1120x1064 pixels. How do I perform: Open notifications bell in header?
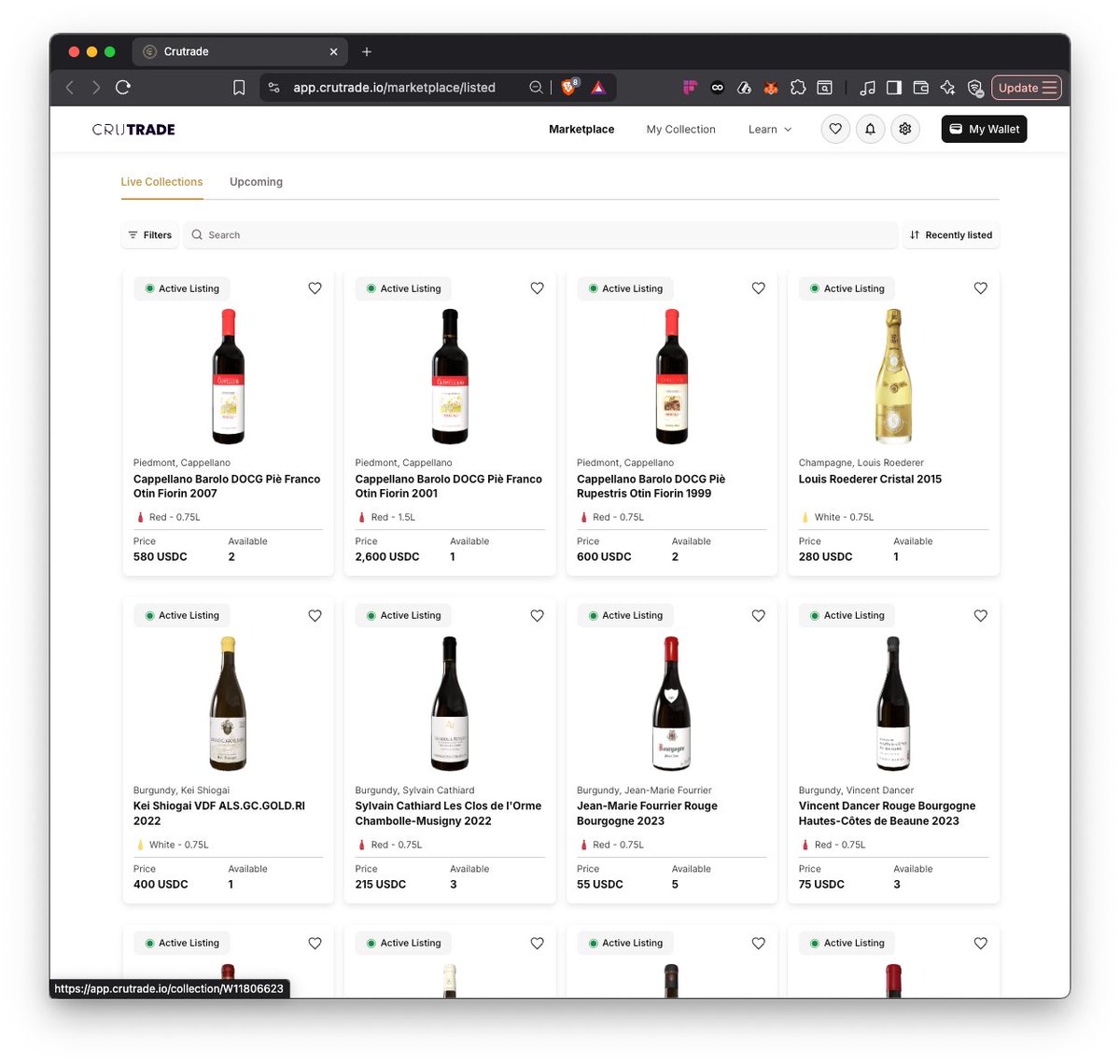coord(870,129)
